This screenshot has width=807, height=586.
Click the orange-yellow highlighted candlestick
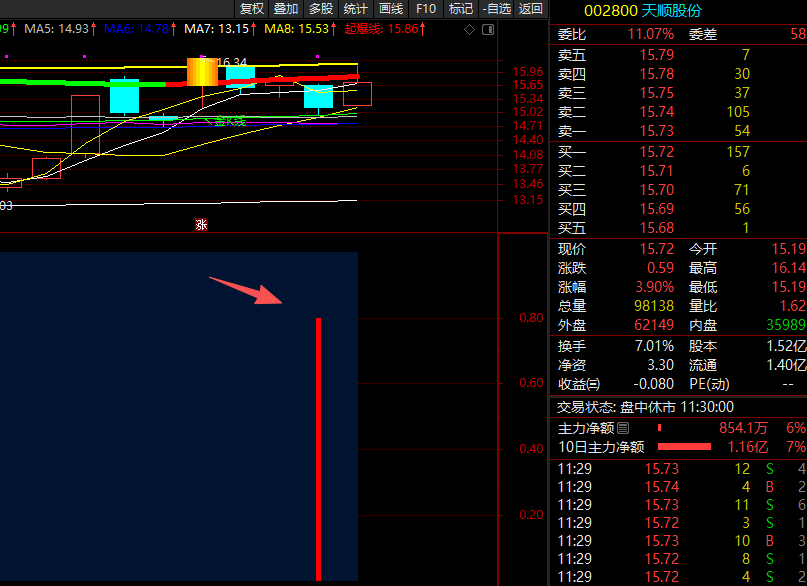click(x=202, y=72)
